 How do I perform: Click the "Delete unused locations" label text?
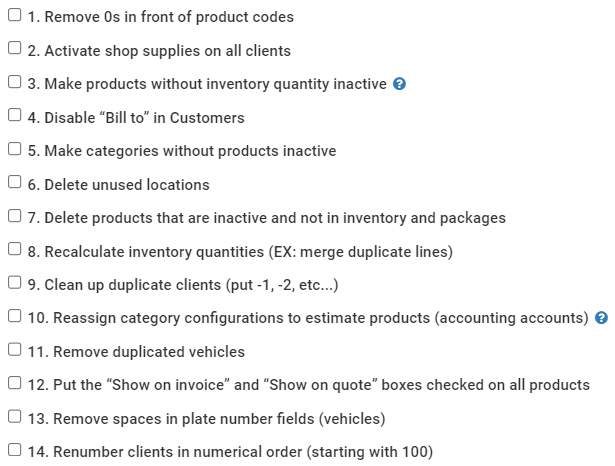click(x=126, y=185)
